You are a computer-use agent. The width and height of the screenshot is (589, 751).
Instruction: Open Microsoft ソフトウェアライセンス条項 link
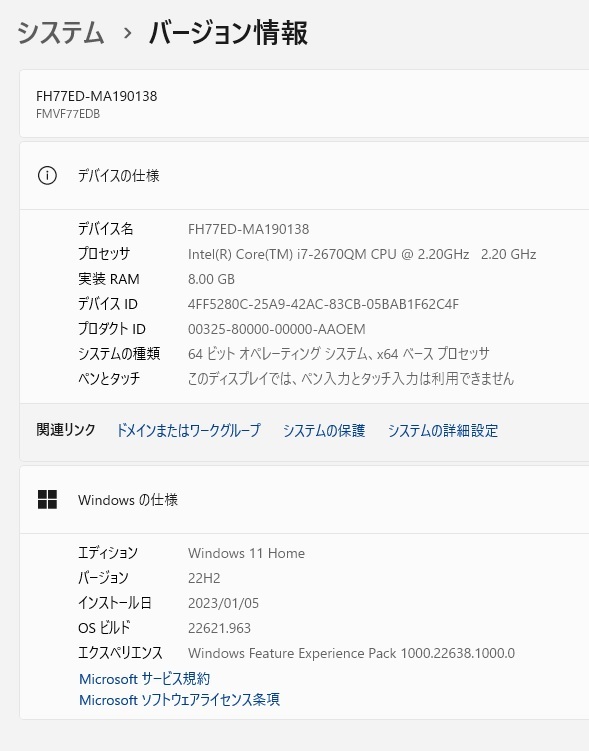click(x=179, y=699)
